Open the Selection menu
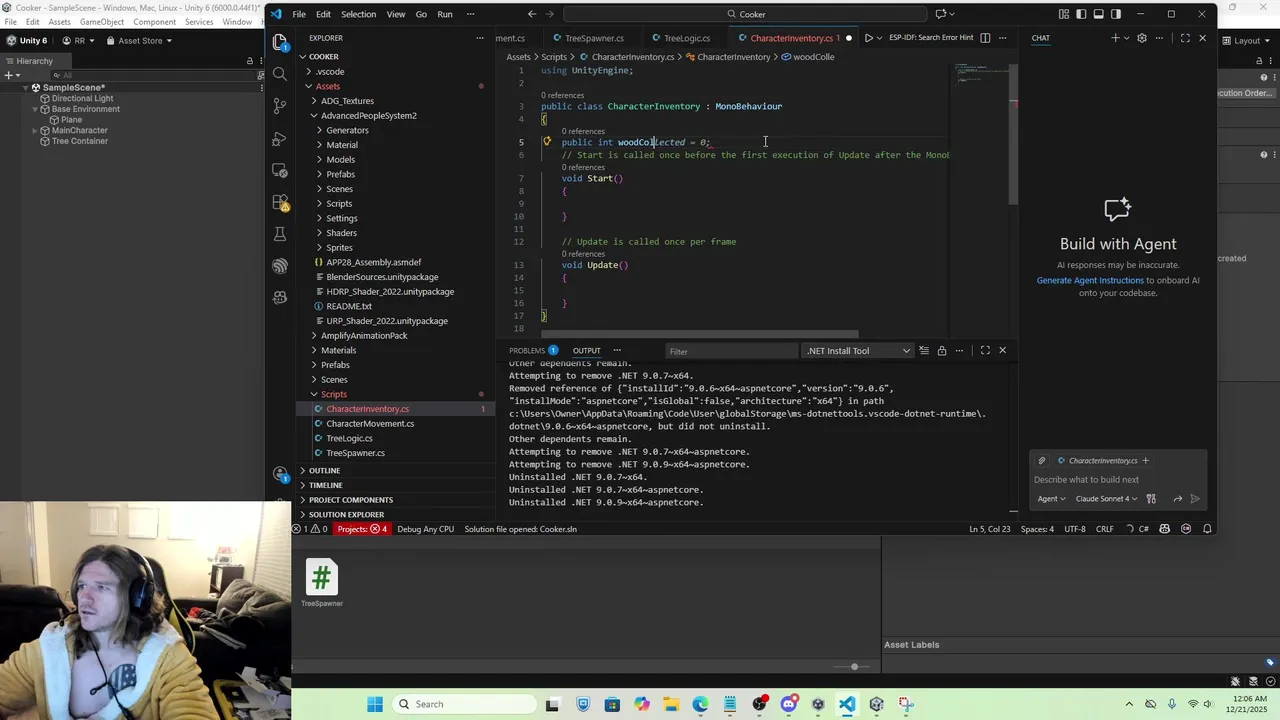 [x=358, y=14]
